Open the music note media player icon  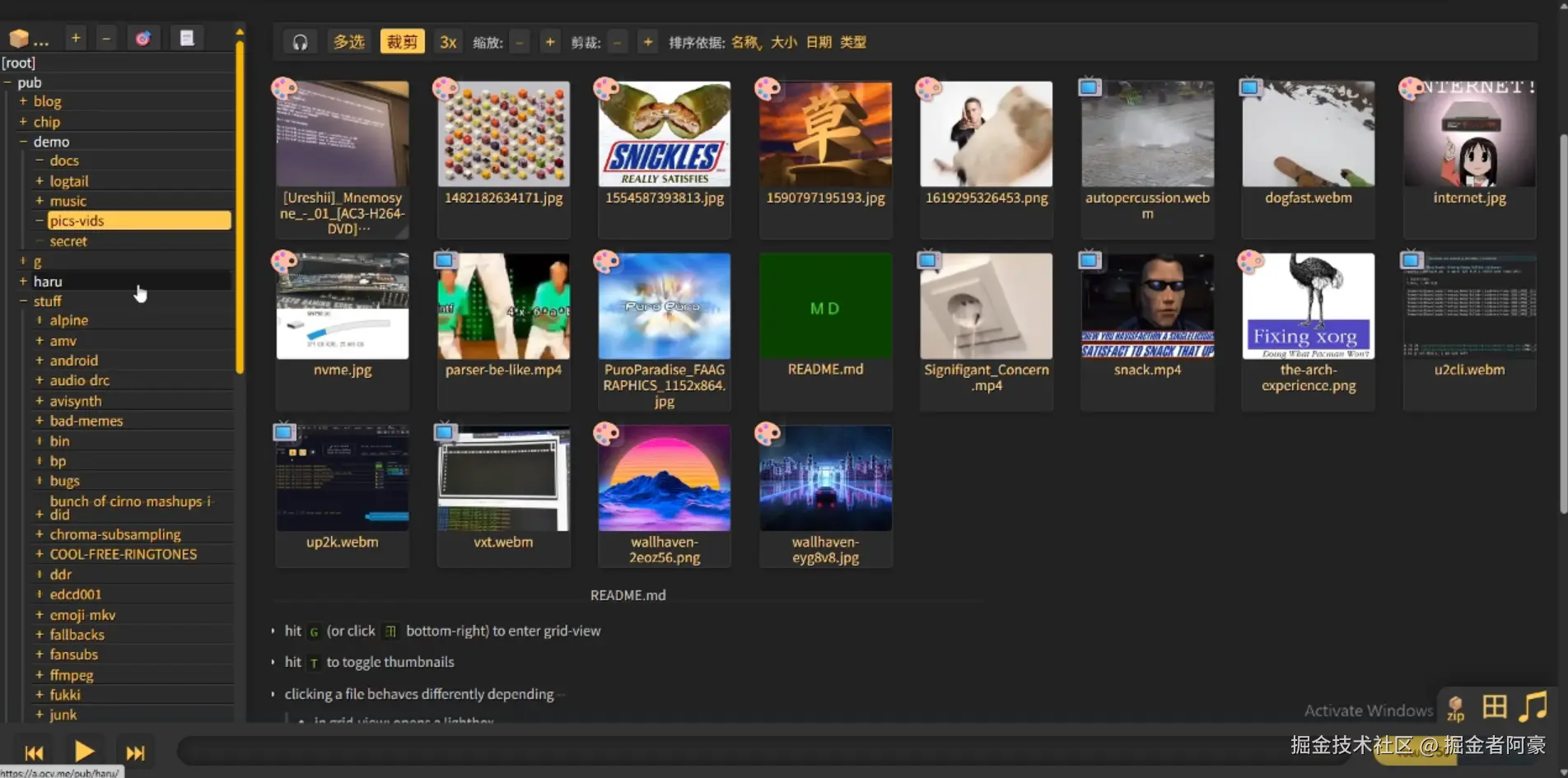[x=1533, y=707]
